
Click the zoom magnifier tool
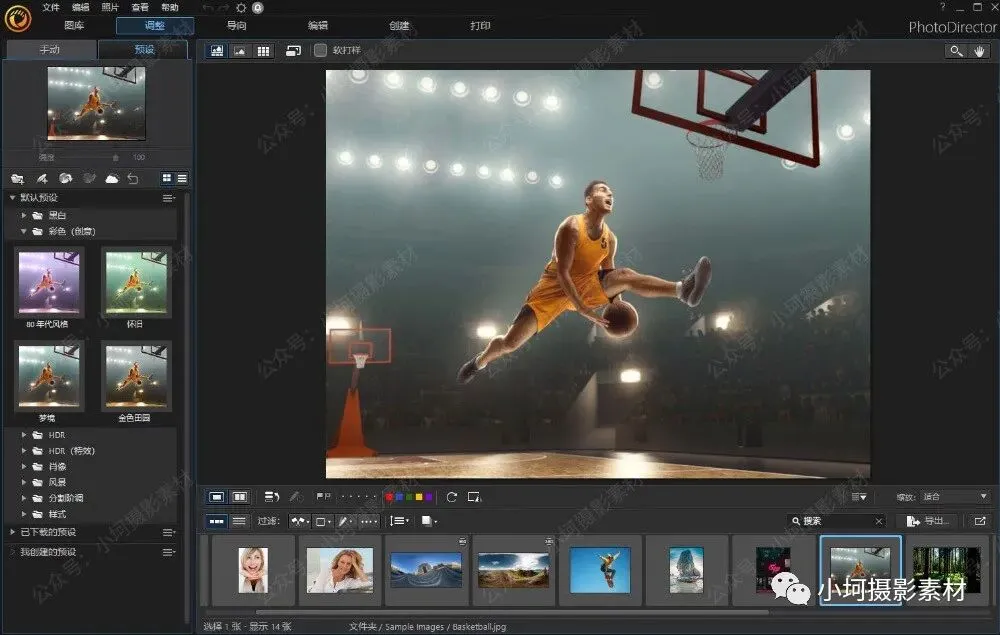pyautogui.click(x=956, y=51)
